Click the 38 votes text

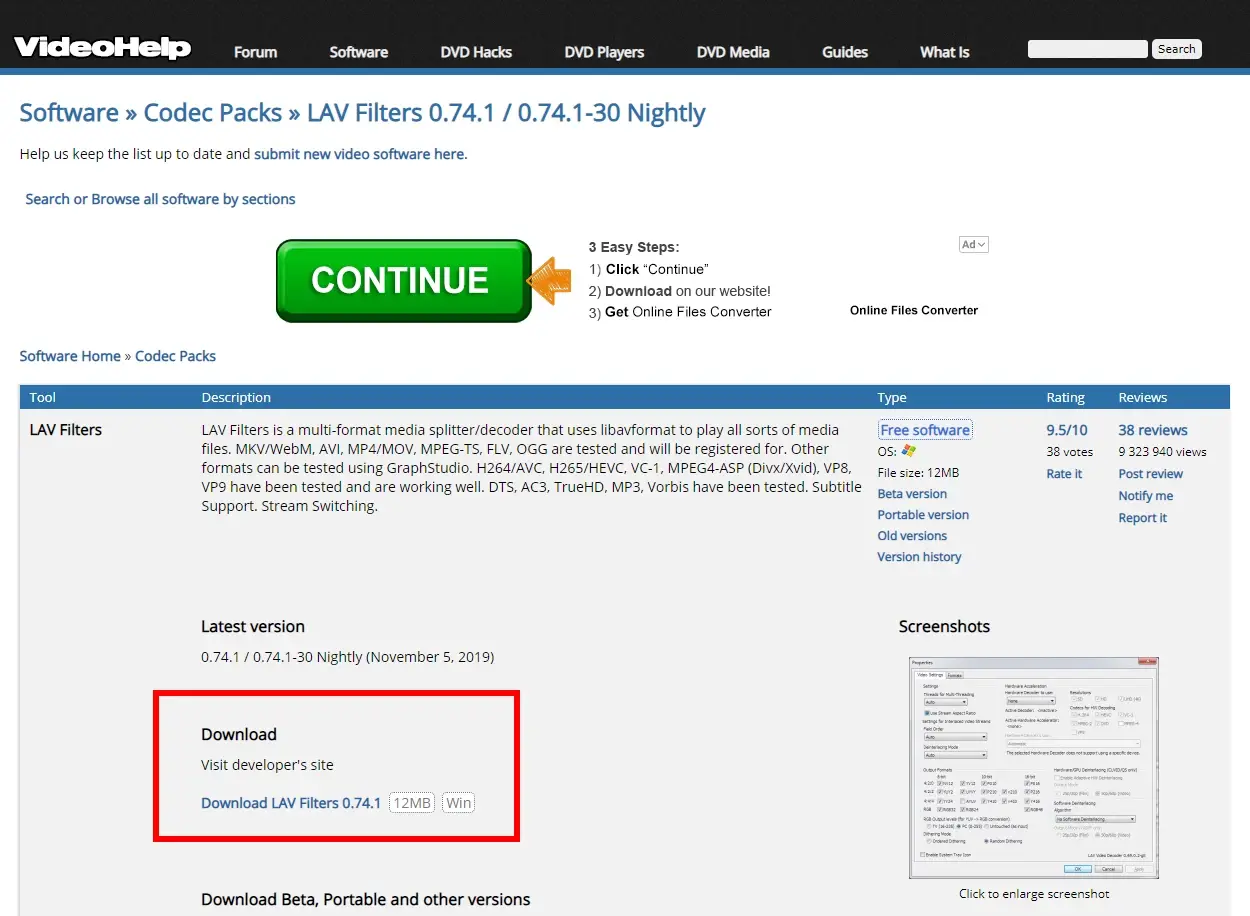[1070, 452]
